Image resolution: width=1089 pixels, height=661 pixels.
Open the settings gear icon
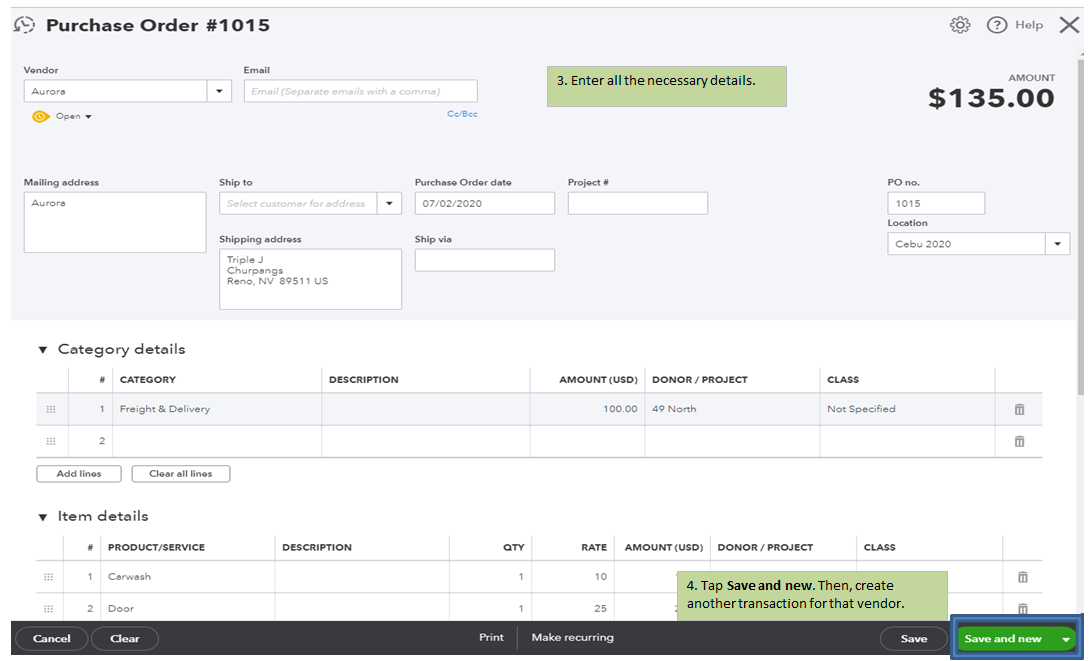[x=960, y=25]
